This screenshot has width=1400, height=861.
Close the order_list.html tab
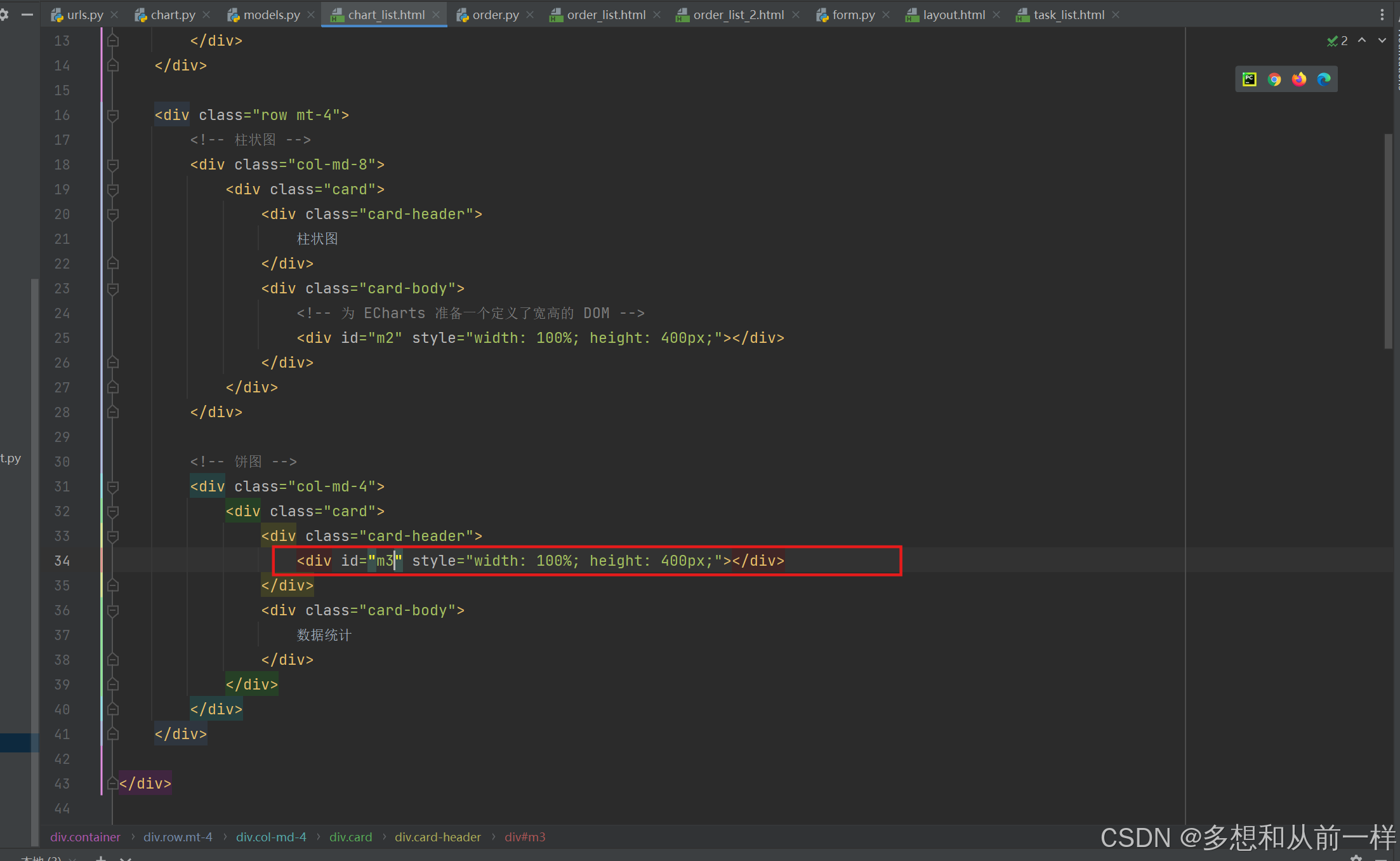point(657,15)
